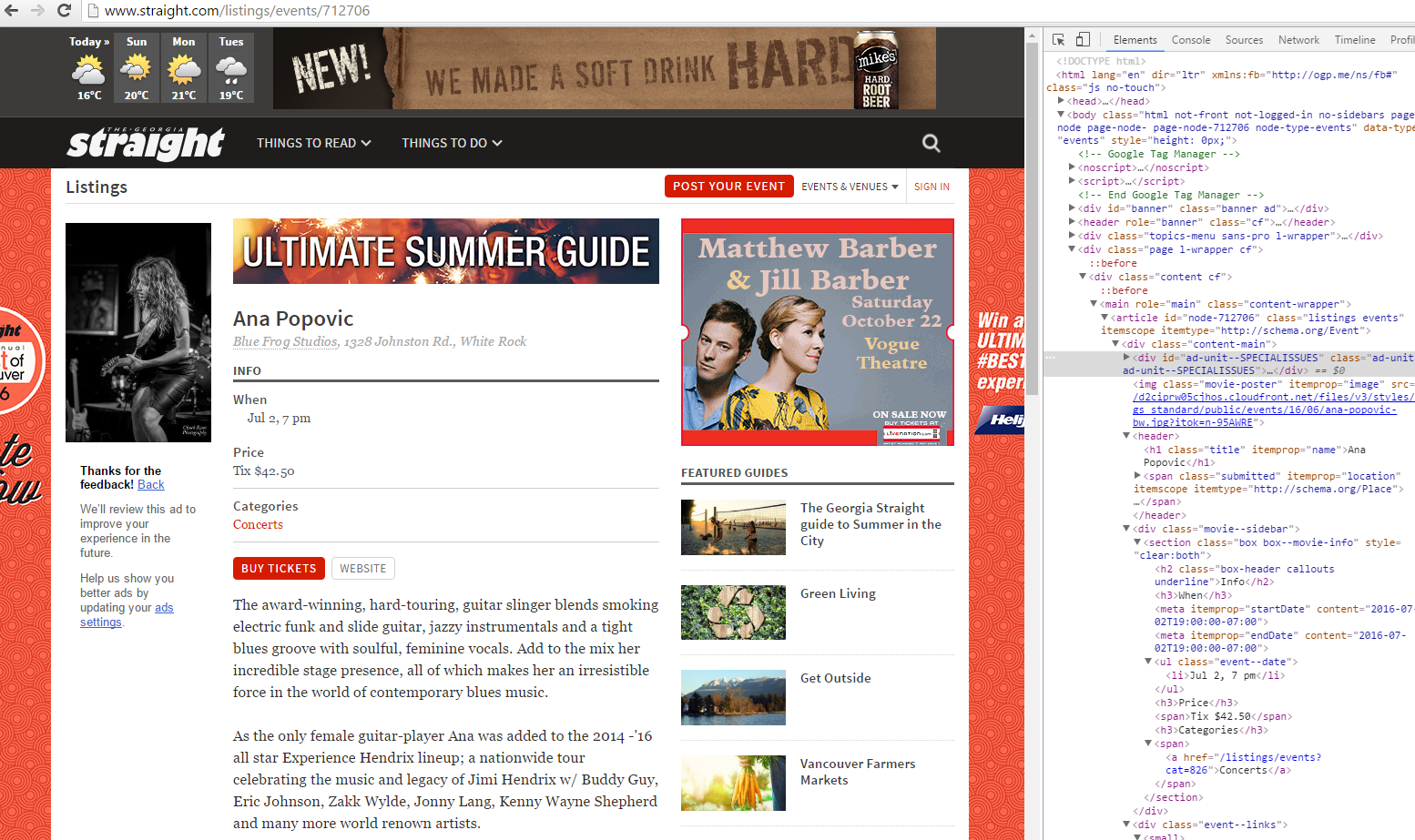Click the Georgia Straight logo

coord(146,143)
